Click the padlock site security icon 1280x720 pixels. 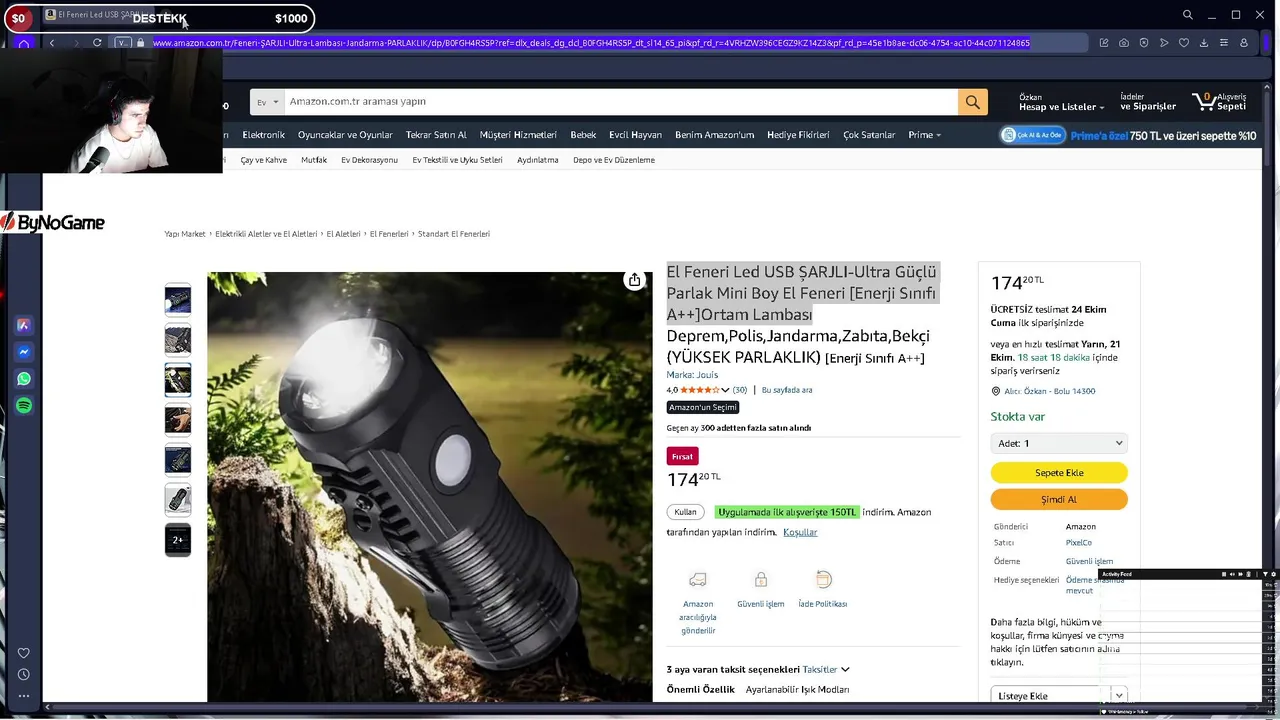click(141, 43)
